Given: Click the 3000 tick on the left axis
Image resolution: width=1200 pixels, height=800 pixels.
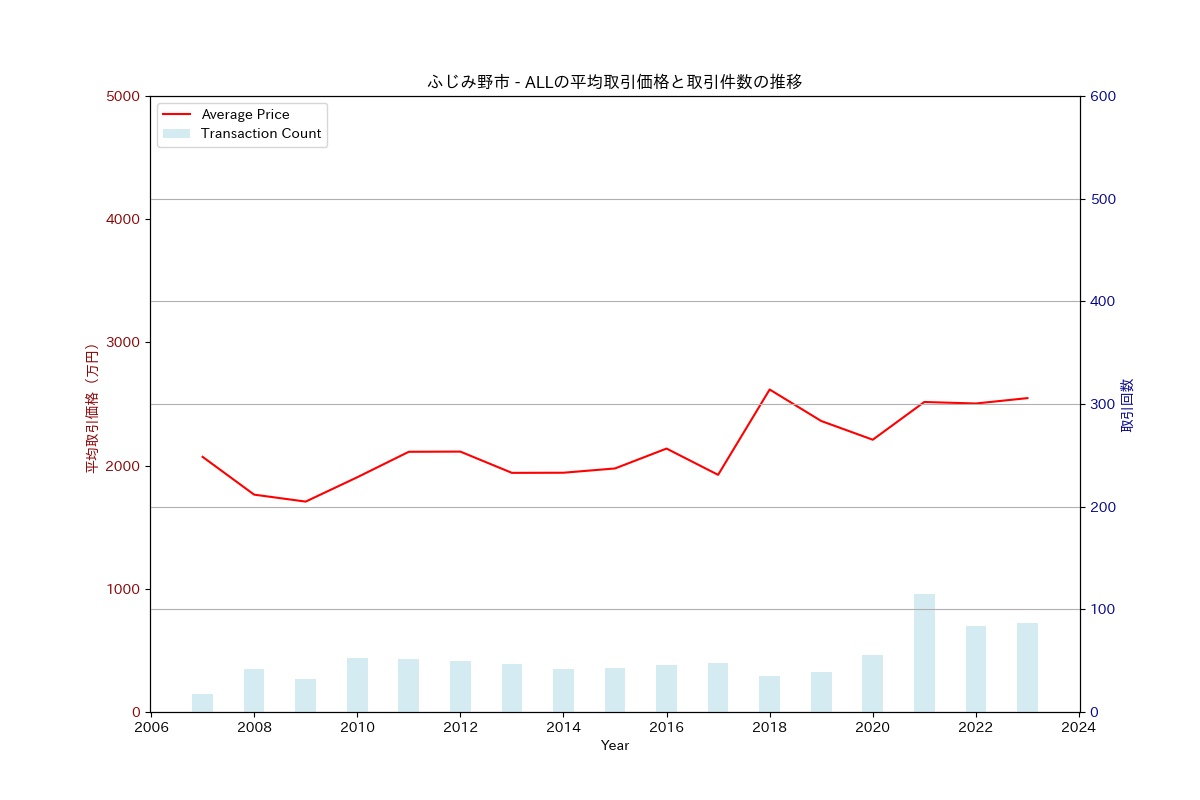Looking at the screenshot, I should [x=124, y=343].
